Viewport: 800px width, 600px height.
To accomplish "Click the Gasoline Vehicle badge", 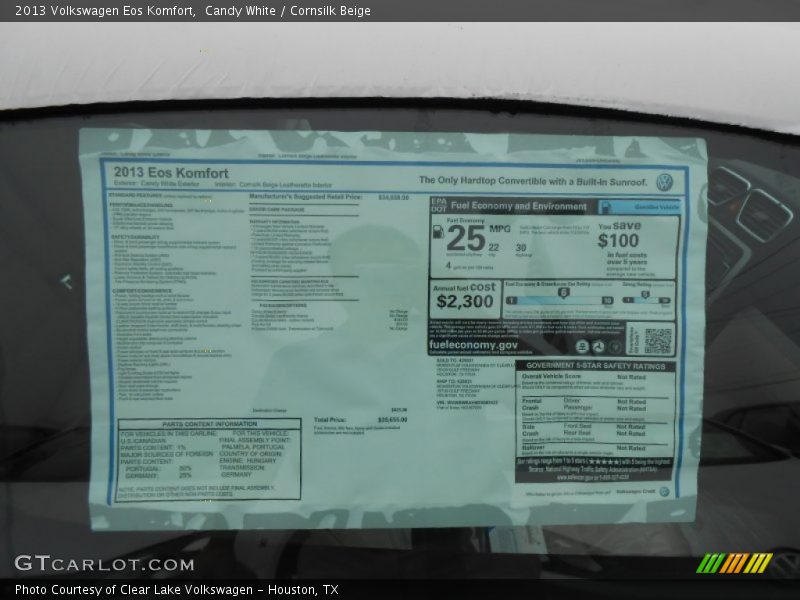I will pos(639,207).
